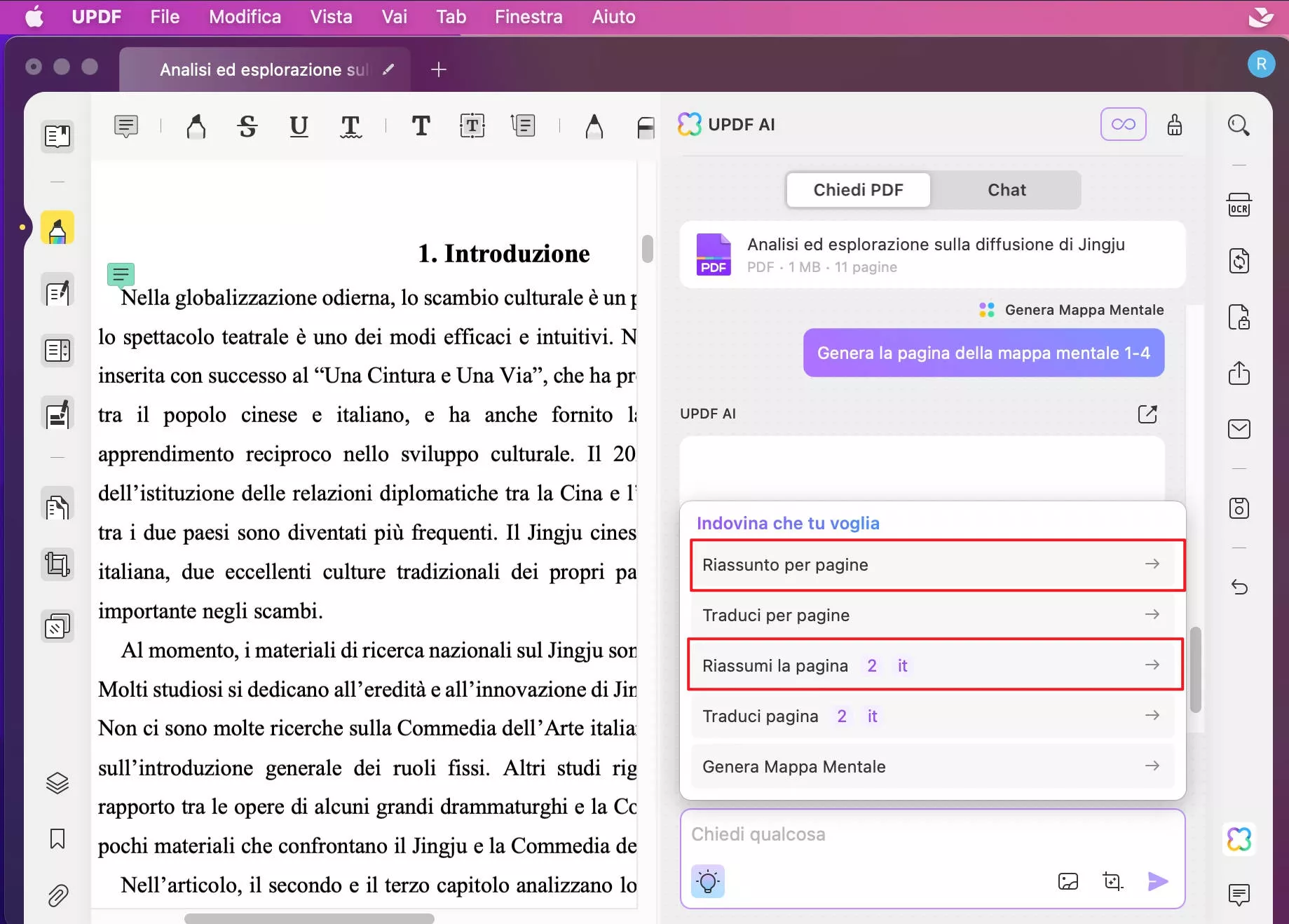Click the unlimited infinity badge button

1124,124
